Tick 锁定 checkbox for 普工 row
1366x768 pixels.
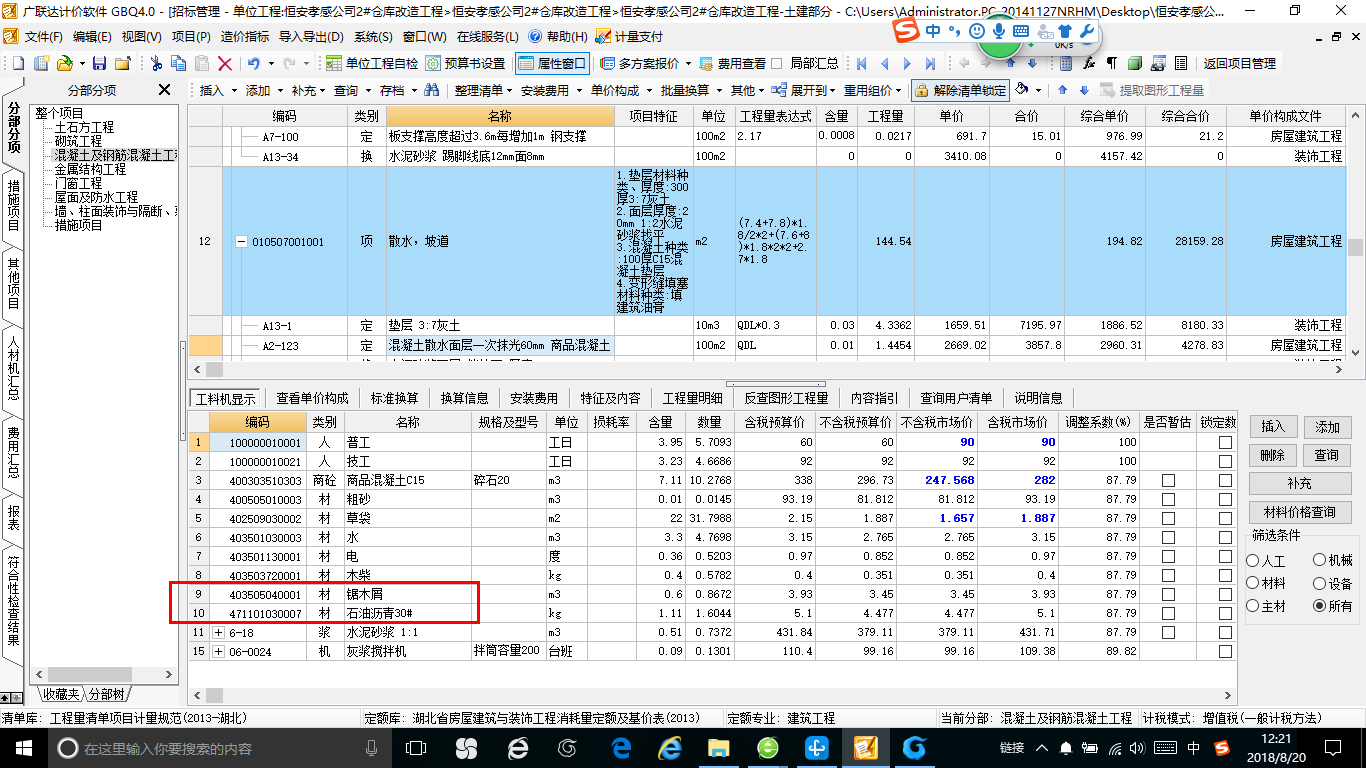(x=1225, y=442)
